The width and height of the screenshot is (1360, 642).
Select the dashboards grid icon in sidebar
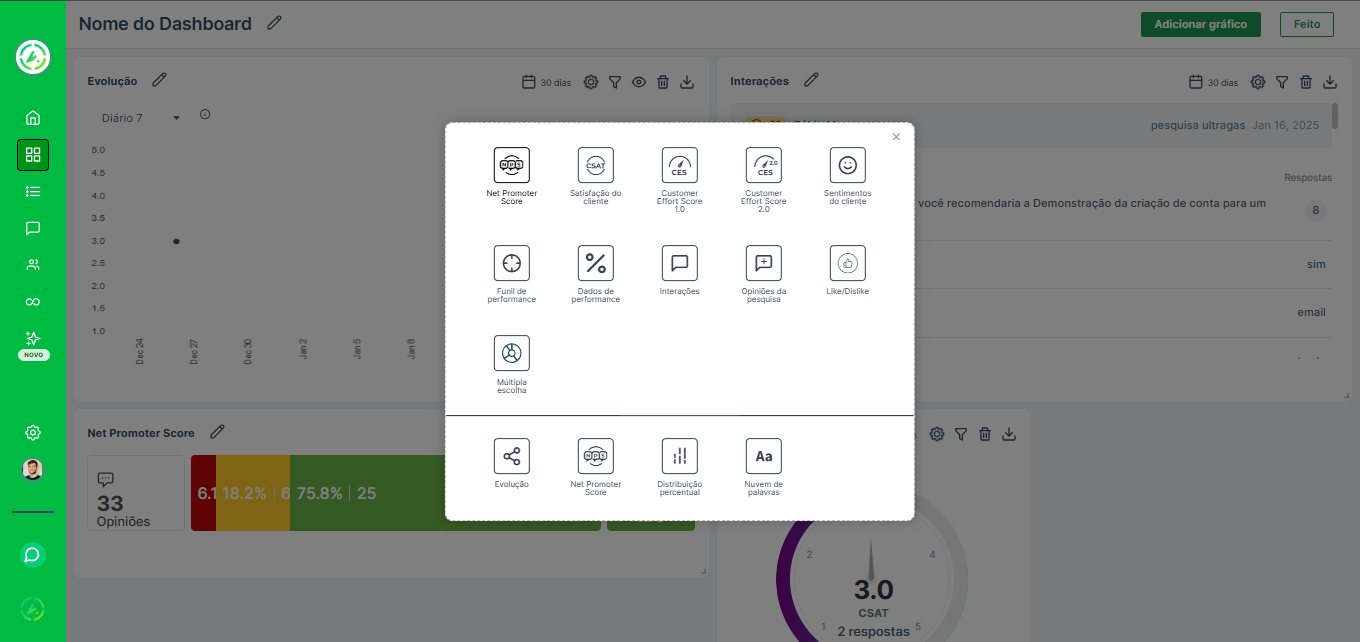pyautogui.click(x=33, y=155)
